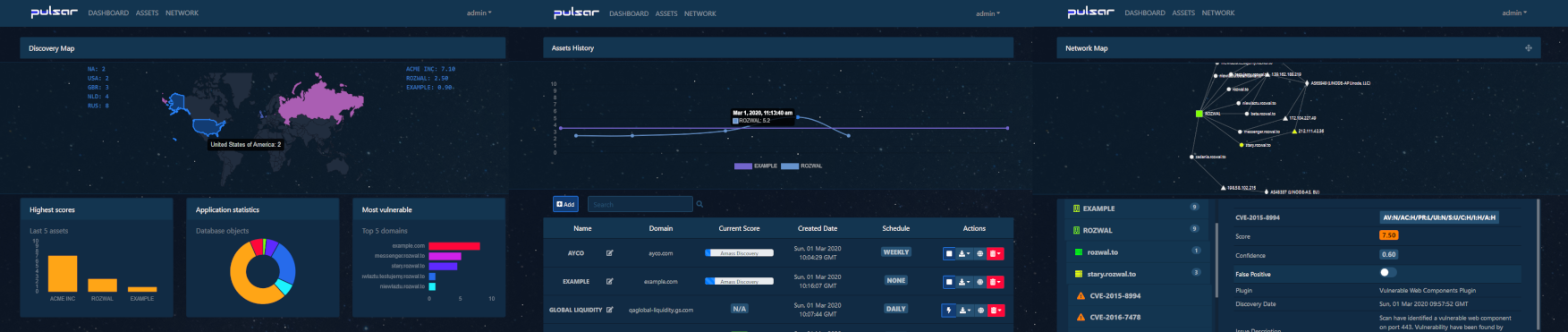Open the admin dropdown in the Assets panel
This screenshot has width=1568, height=332.
988,13
